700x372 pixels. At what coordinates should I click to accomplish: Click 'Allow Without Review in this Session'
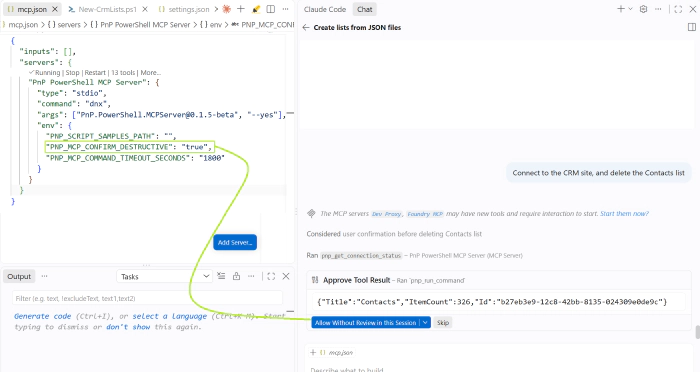point(365,322)
